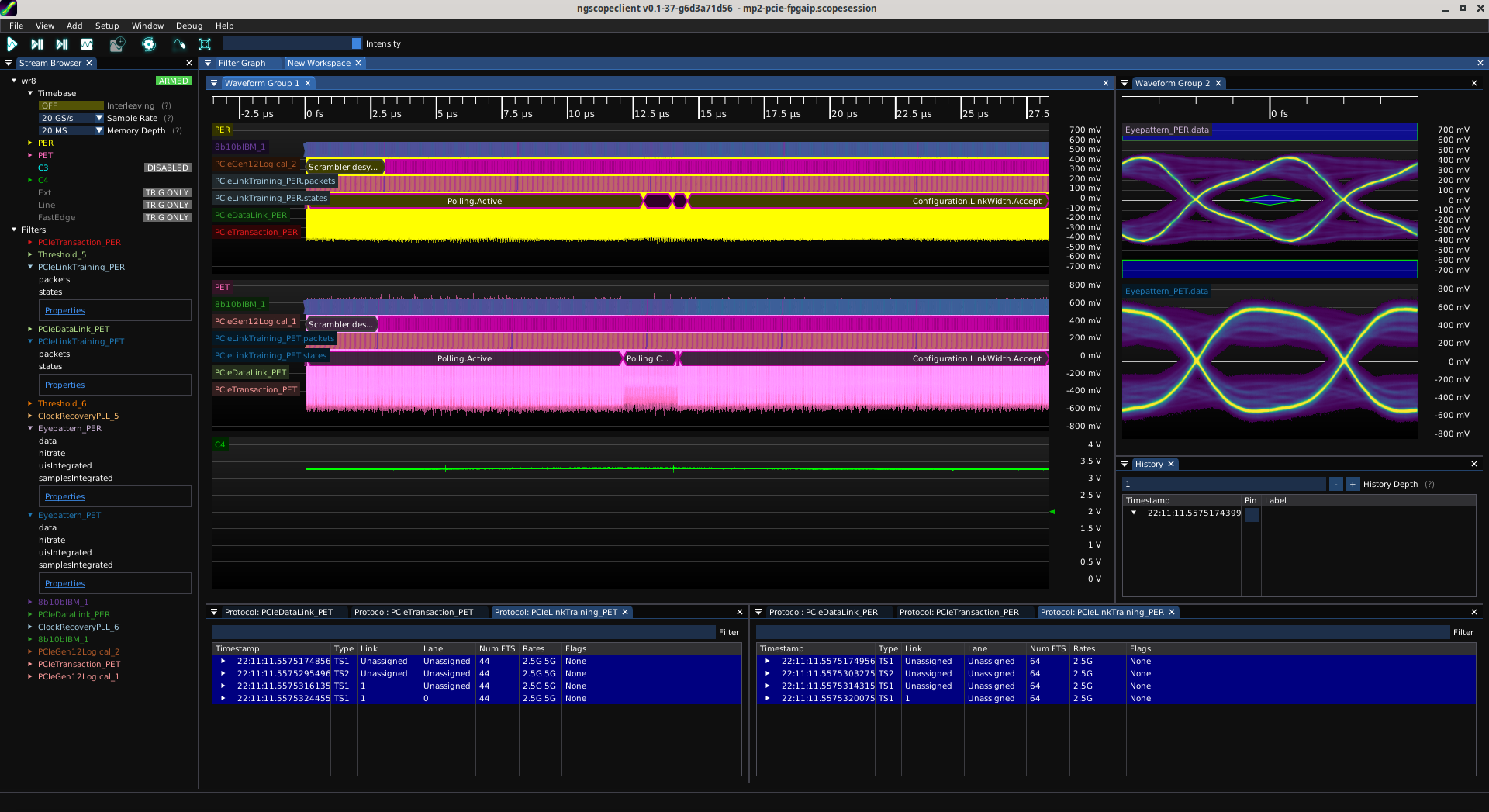Click the refresh settings gear icon
Viewport: 1489px width, 812px height.
149,44
